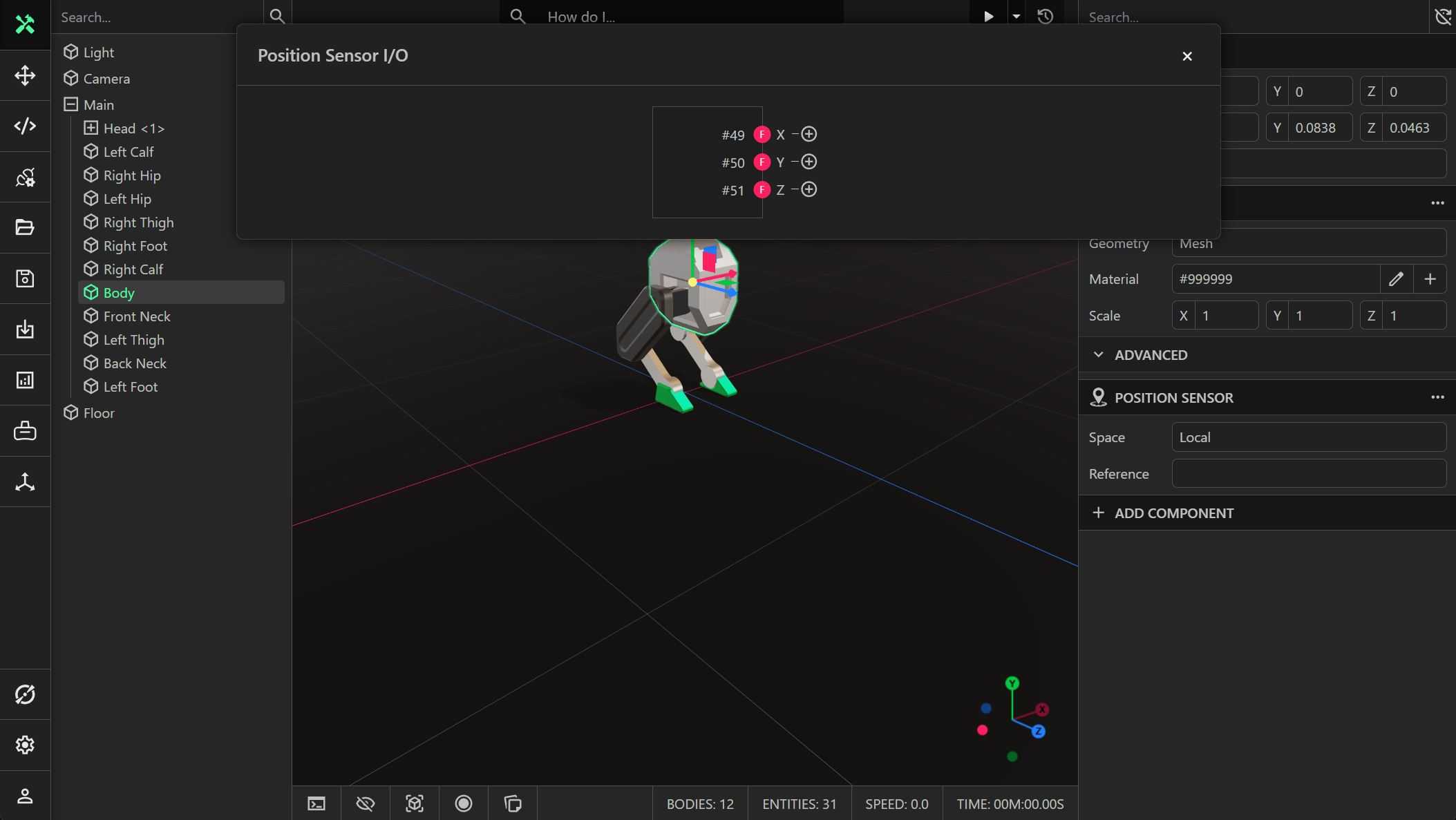Open the console terminal in bottom toolbar
Image resolution: width=1456 pixels, height=820 pixels.
coord(316,803)
